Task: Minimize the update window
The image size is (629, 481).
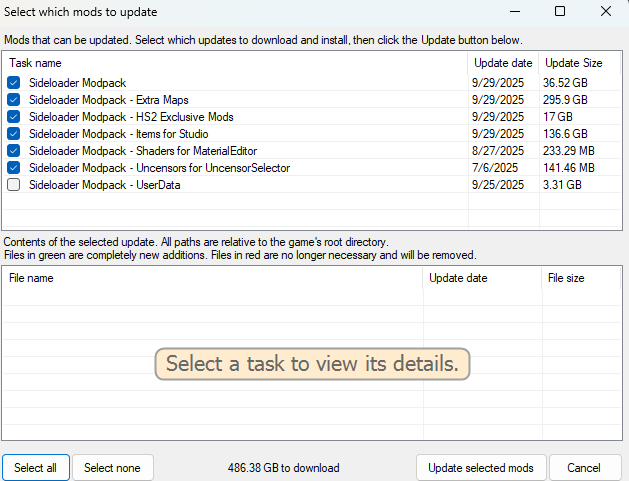Action: click(x=515, y=12)
